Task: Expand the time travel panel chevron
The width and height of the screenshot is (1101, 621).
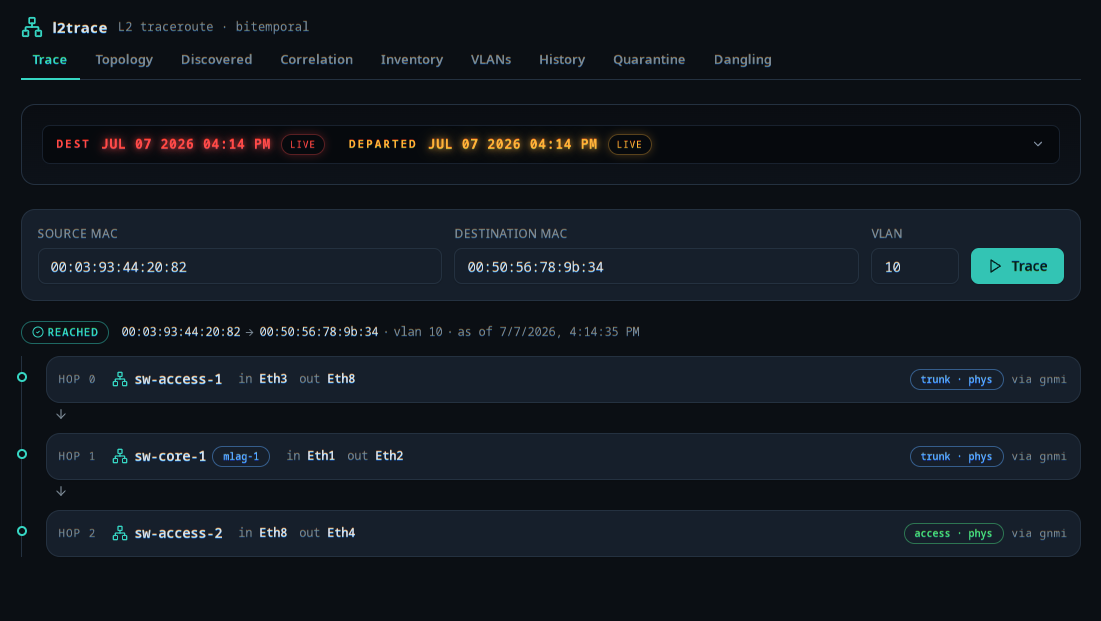Action: [1038, 144]
